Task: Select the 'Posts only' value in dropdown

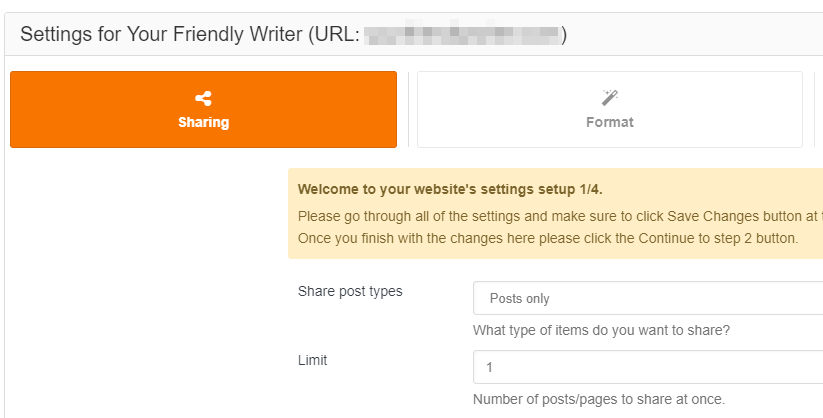Action: tap(519, 299)
